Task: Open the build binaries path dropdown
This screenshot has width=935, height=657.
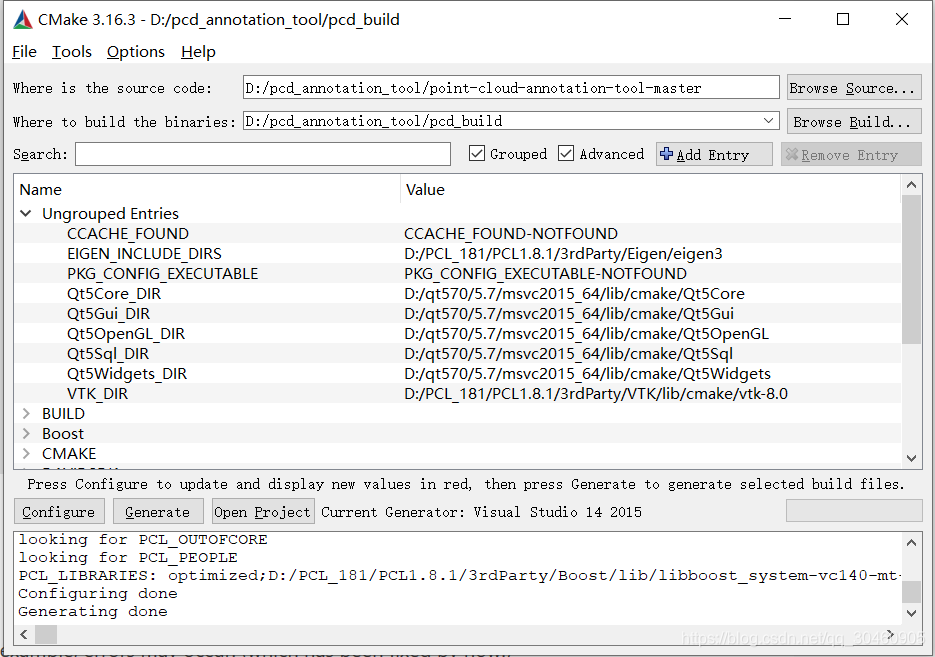Action: (x=769, y=121)
